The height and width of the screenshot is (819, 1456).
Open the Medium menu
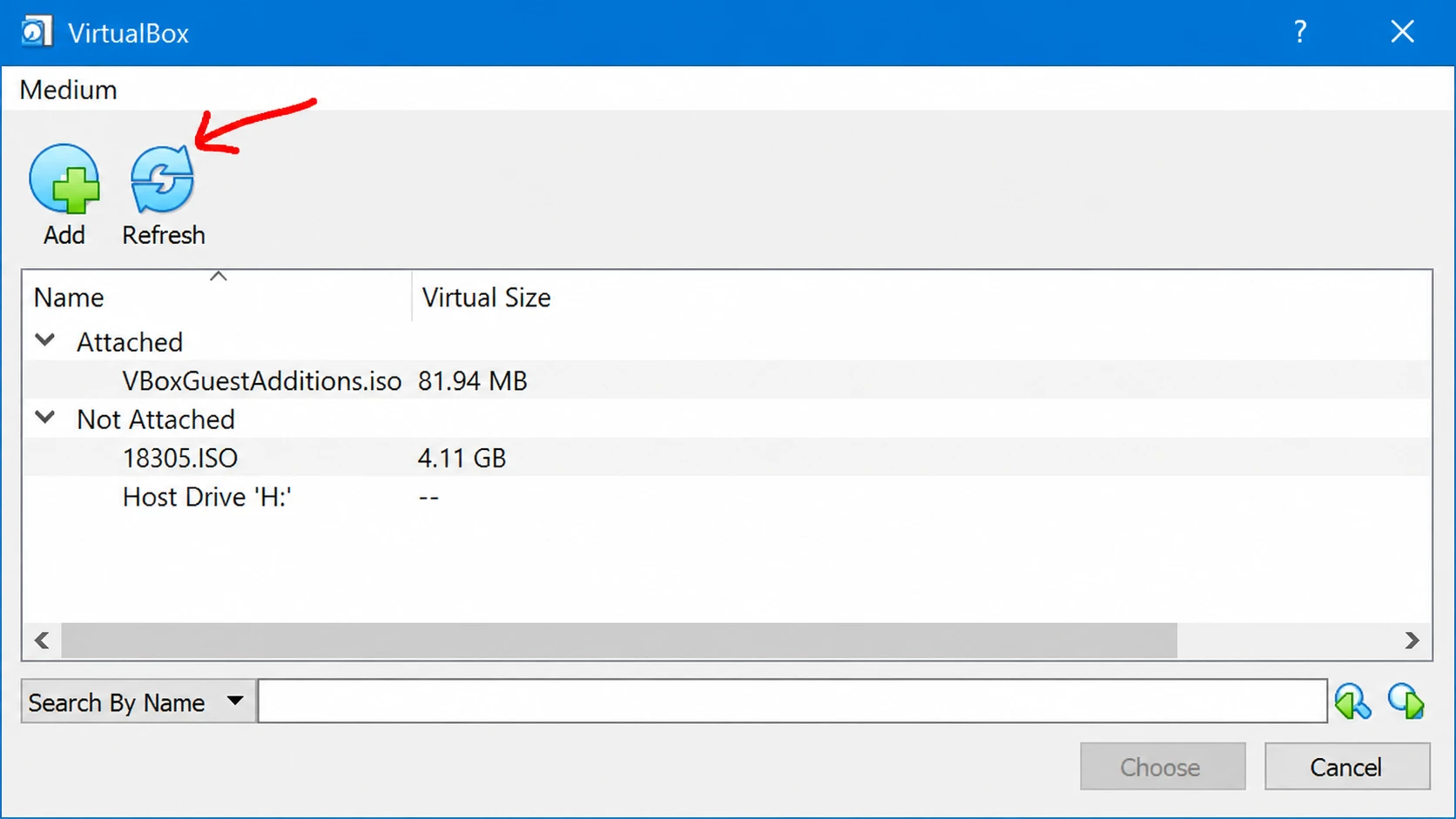point(68,90)
